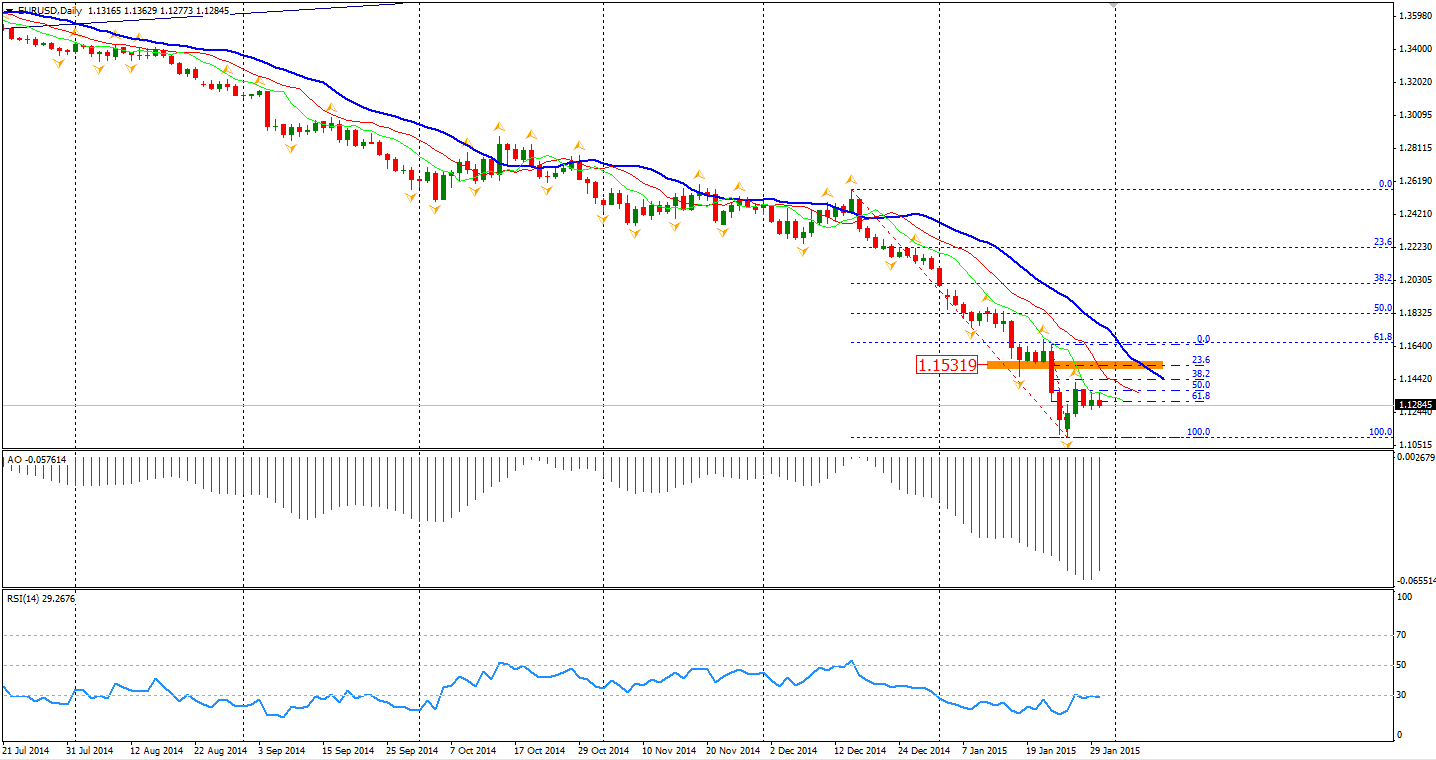Click the RSI scale value 100

coord(1405,597)
